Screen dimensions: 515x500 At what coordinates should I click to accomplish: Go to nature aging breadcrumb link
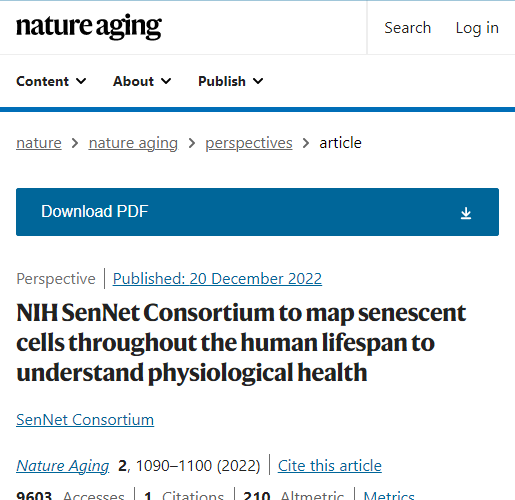click(133, 143)
